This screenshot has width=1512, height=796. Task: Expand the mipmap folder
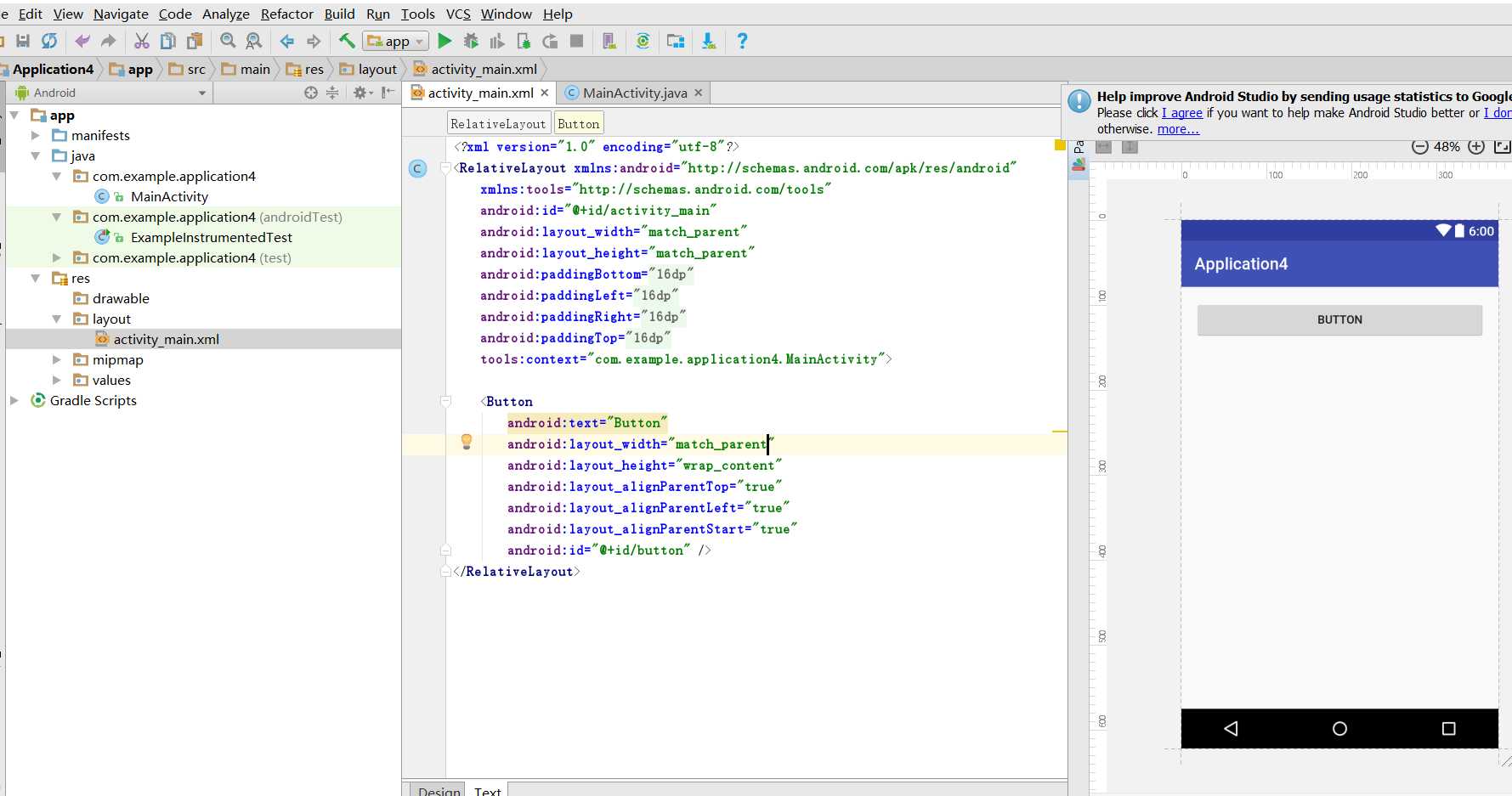(57, 359)
